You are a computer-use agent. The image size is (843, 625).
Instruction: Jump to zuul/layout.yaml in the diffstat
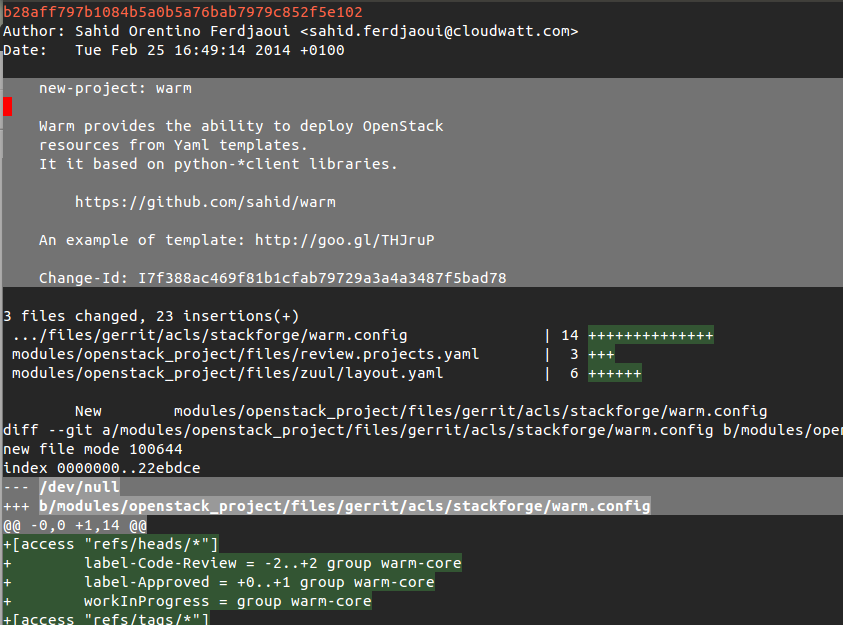pyautogui.click(x=227, y=373)
